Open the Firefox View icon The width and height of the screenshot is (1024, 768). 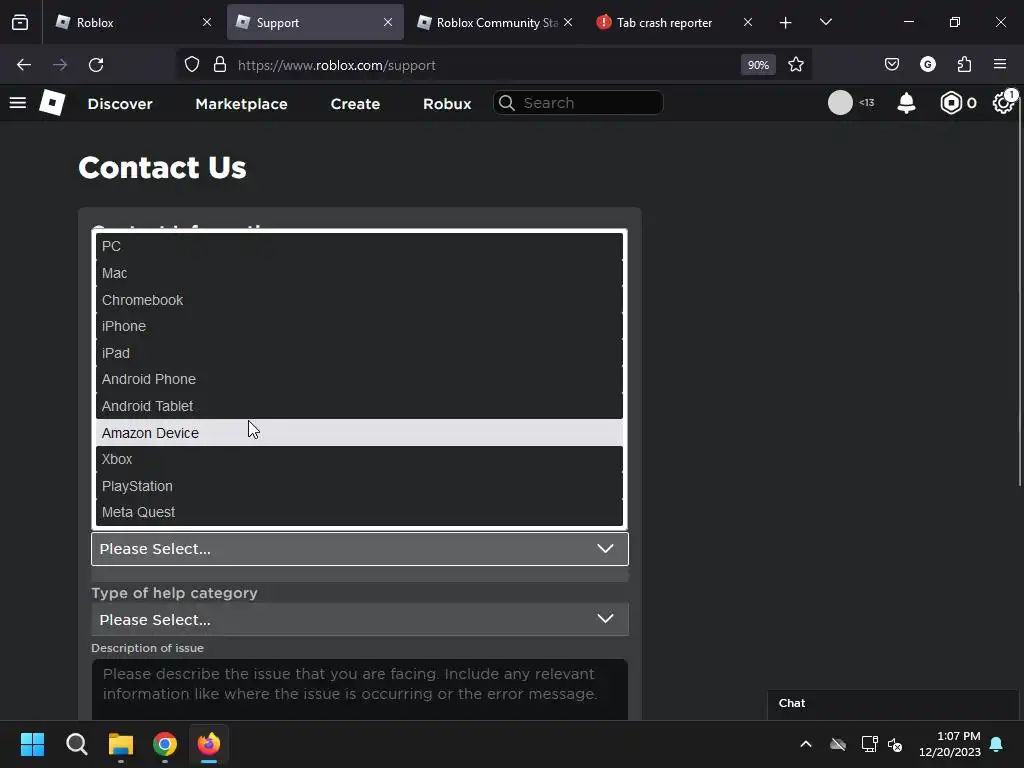(x=20, y=22)
